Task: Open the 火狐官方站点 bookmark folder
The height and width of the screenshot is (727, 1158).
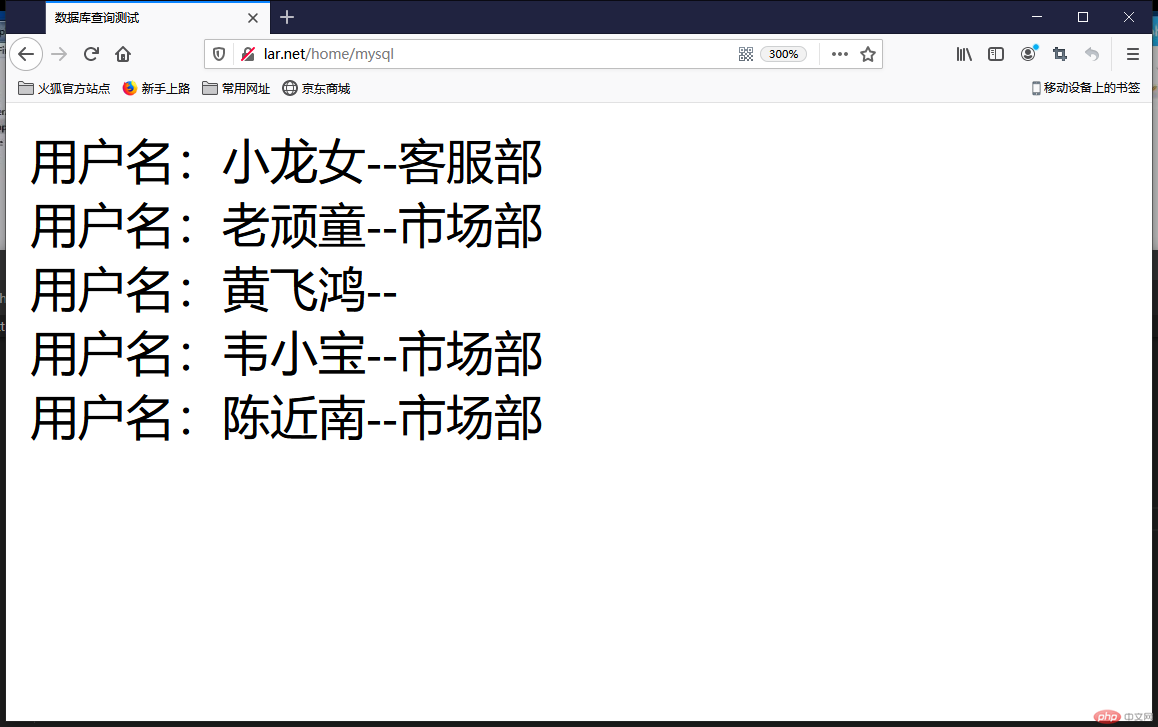Action: [x=64, y=89]
